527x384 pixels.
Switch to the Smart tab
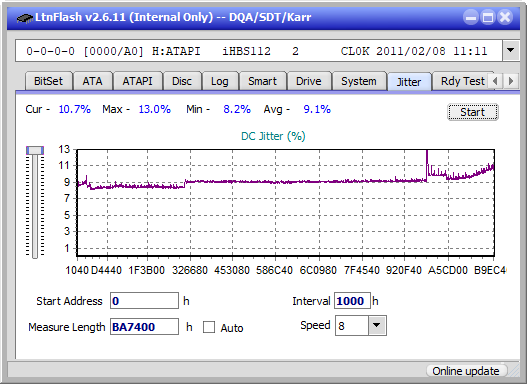click(262, 81)
